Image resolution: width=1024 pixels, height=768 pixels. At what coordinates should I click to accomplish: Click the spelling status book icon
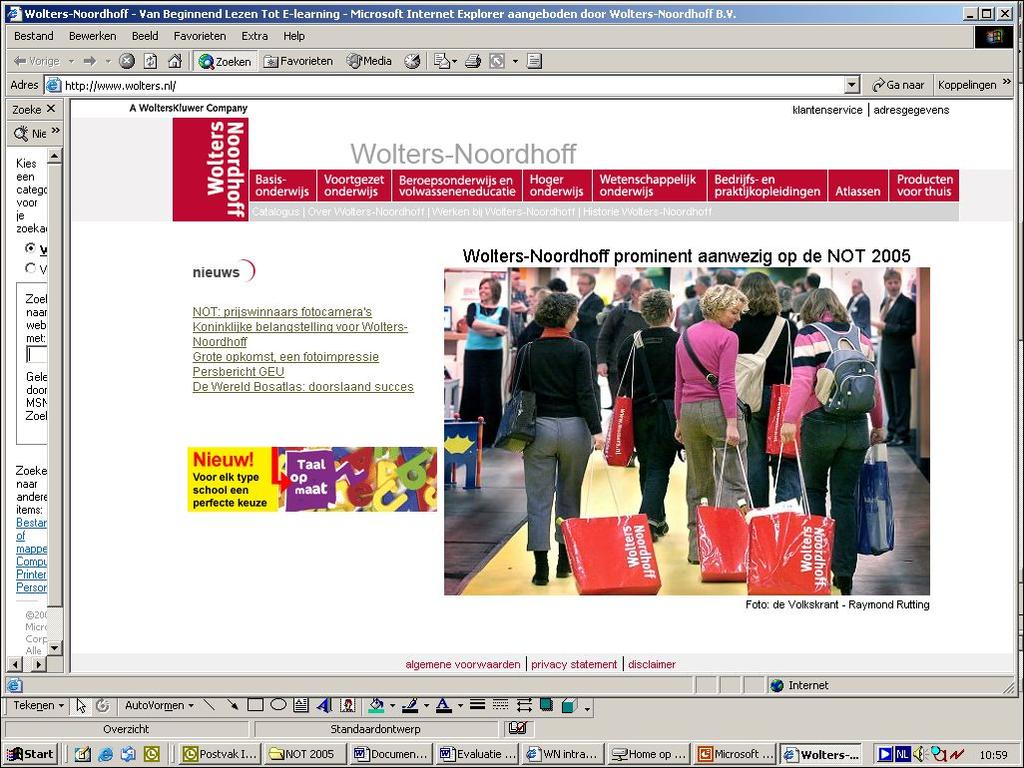pos(518,728)
